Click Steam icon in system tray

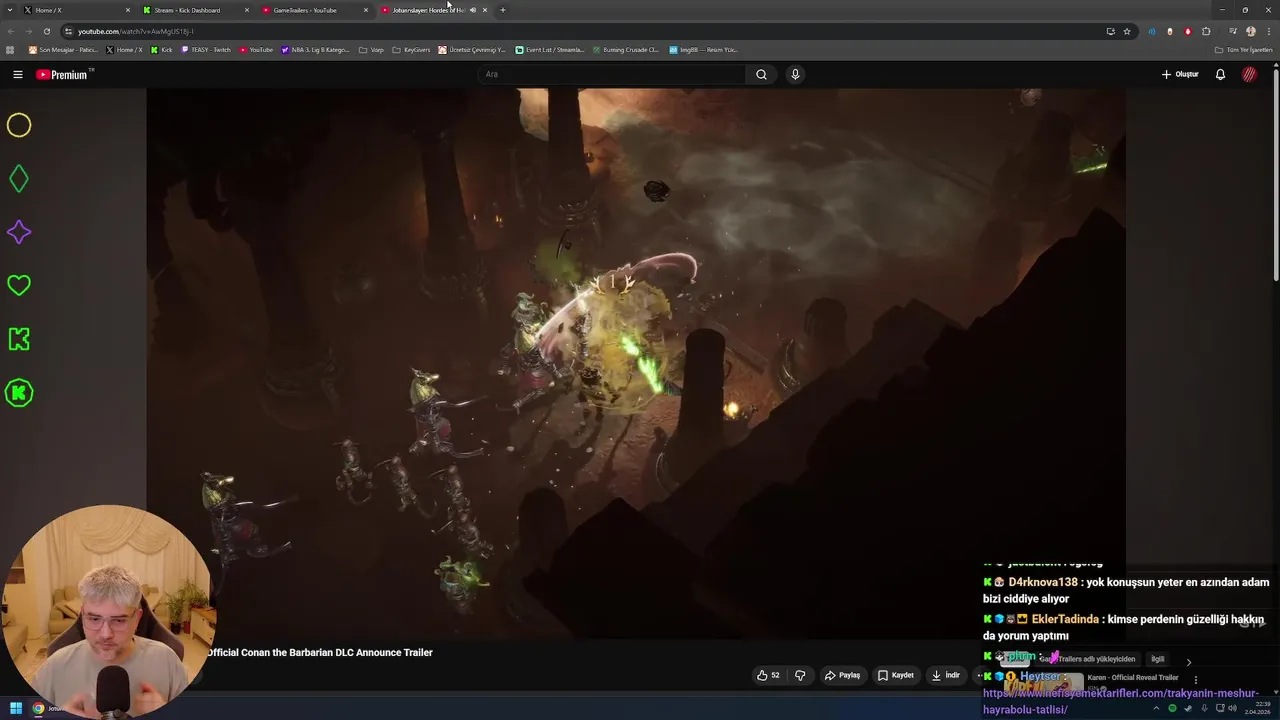click(x=1188, y=708)
